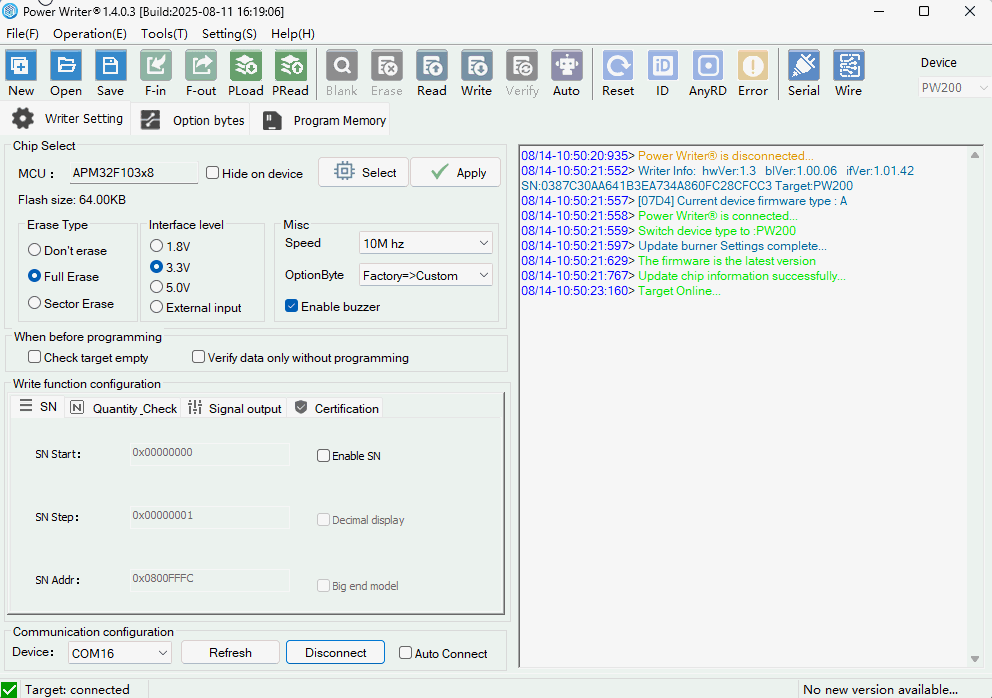Click the Disconnect button
992x698 pixels.
point(335,652)
